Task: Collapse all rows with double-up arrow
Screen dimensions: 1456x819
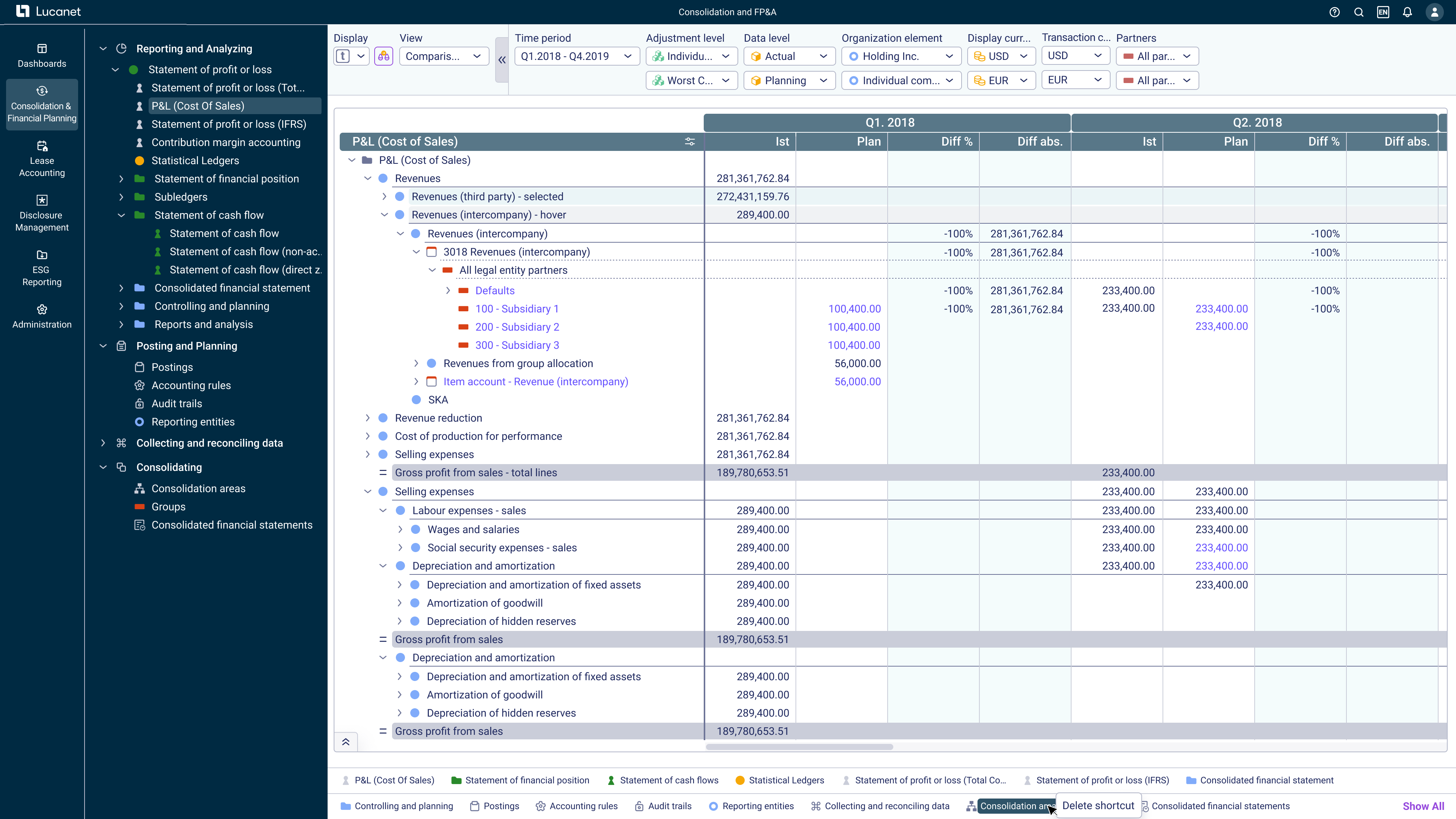Action: [x=346, y=742]
